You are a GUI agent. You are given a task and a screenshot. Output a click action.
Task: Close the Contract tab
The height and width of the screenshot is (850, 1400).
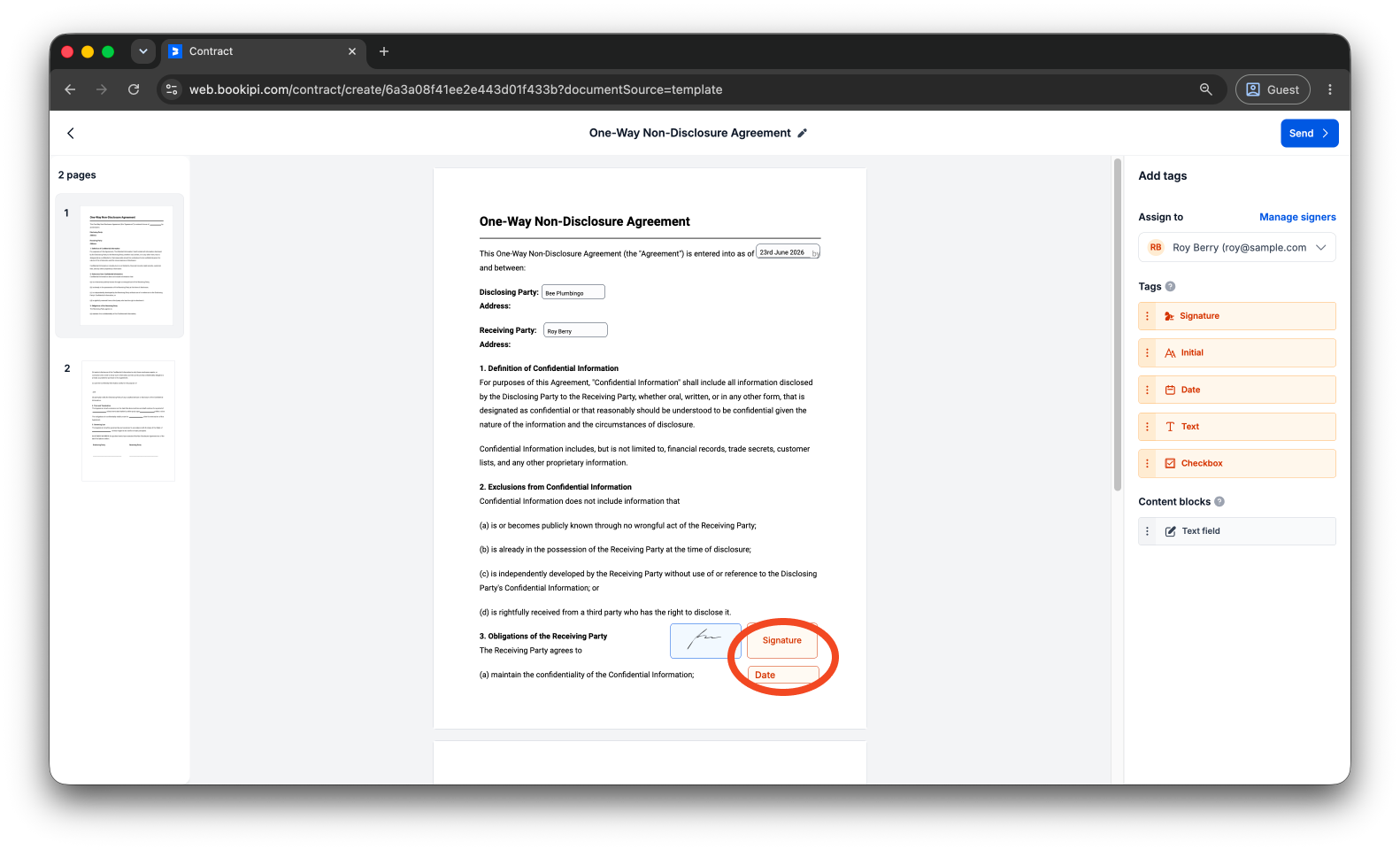pyautogui.click(x=352, y=51)
